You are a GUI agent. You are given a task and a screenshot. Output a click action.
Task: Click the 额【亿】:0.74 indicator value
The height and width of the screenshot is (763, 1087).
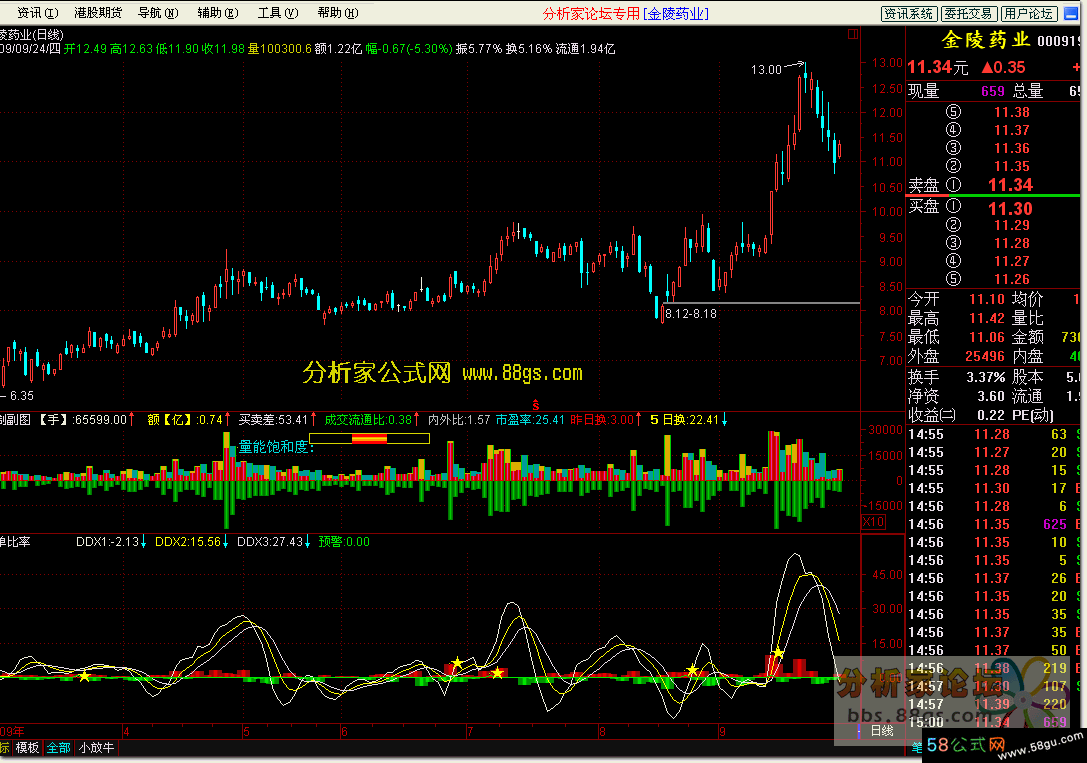185,420
